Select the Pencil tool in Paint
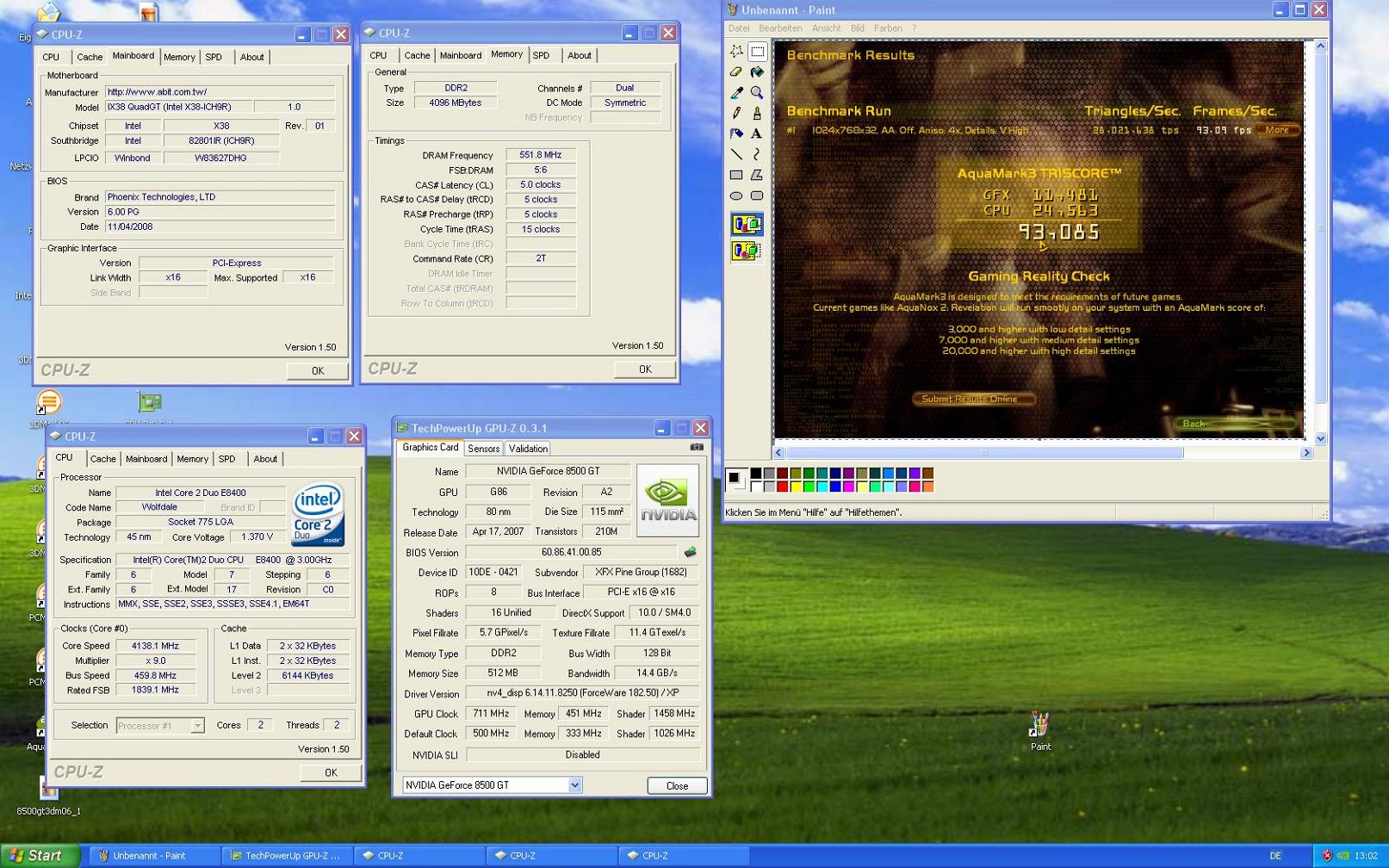Image resolution: width=1389 pixels, height=868 pixels. coord(736,114)
